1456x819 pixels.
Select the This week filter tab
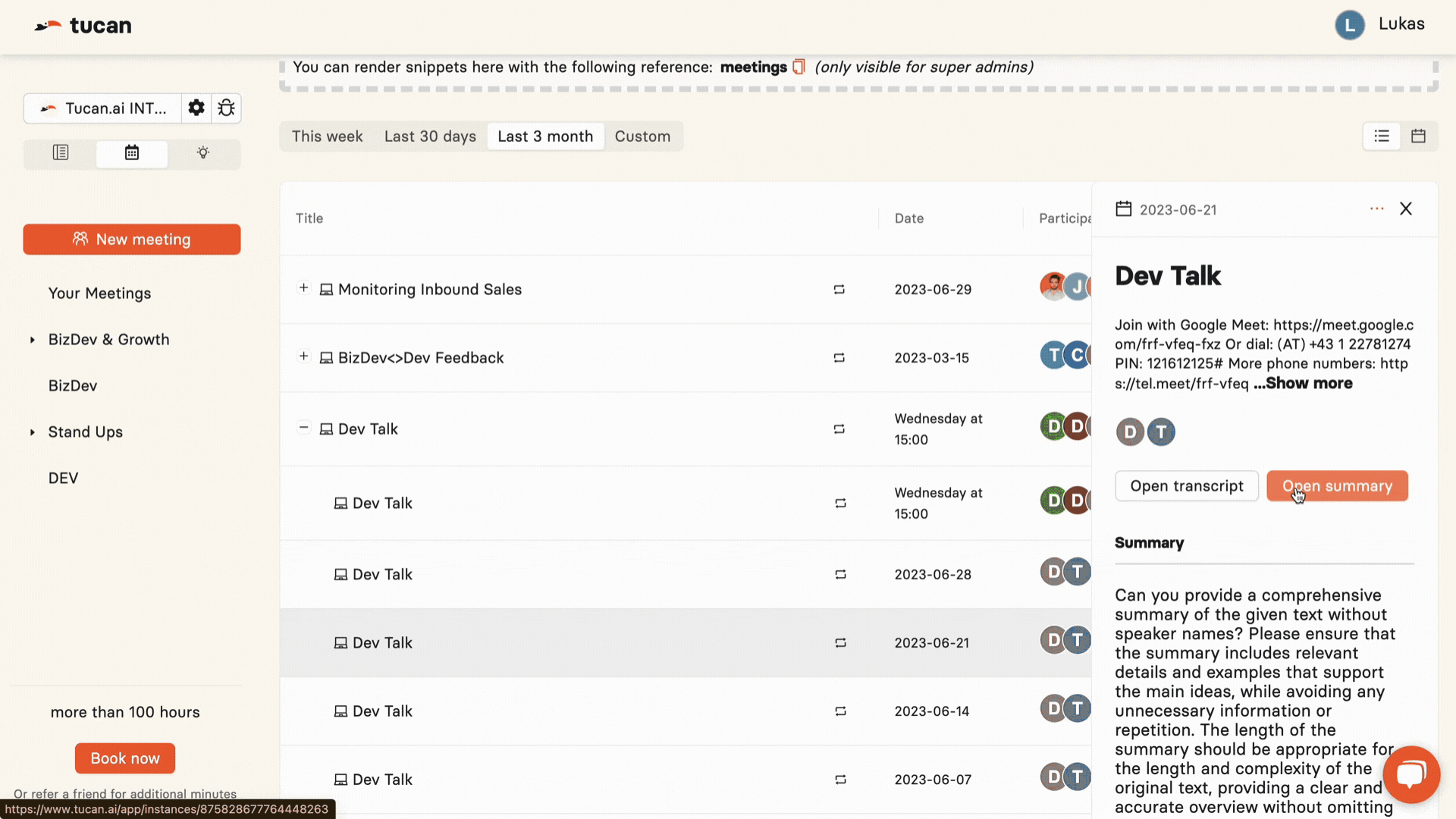click(327, 136)
